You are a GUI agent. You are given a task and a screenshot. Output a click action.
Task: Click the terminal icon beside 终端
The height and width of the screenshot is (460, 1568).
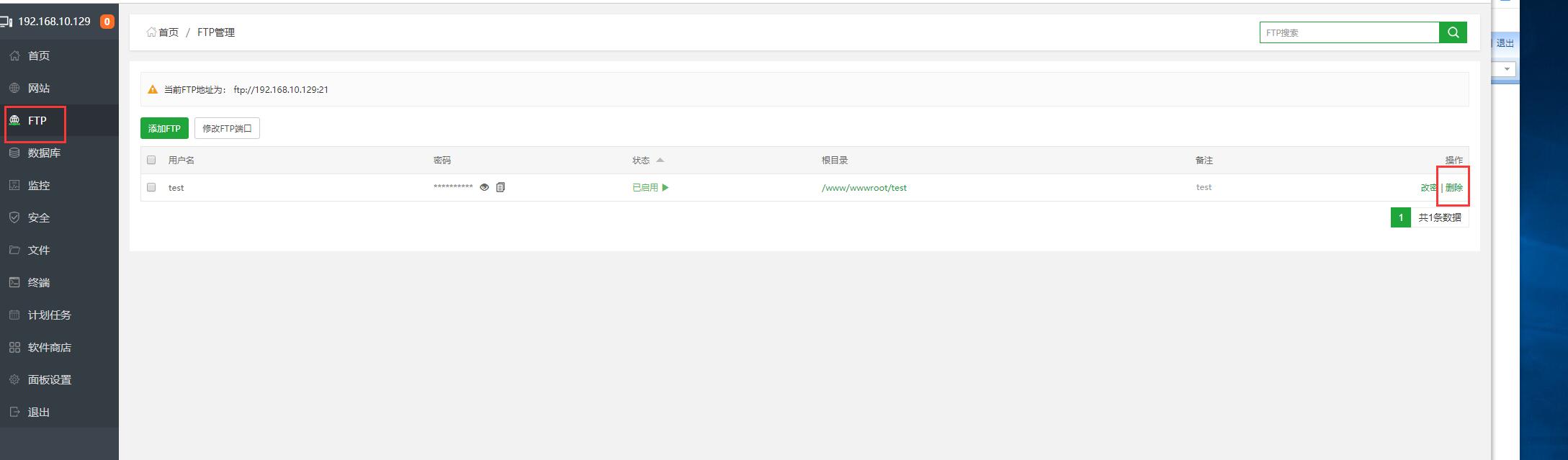(14, 282)
